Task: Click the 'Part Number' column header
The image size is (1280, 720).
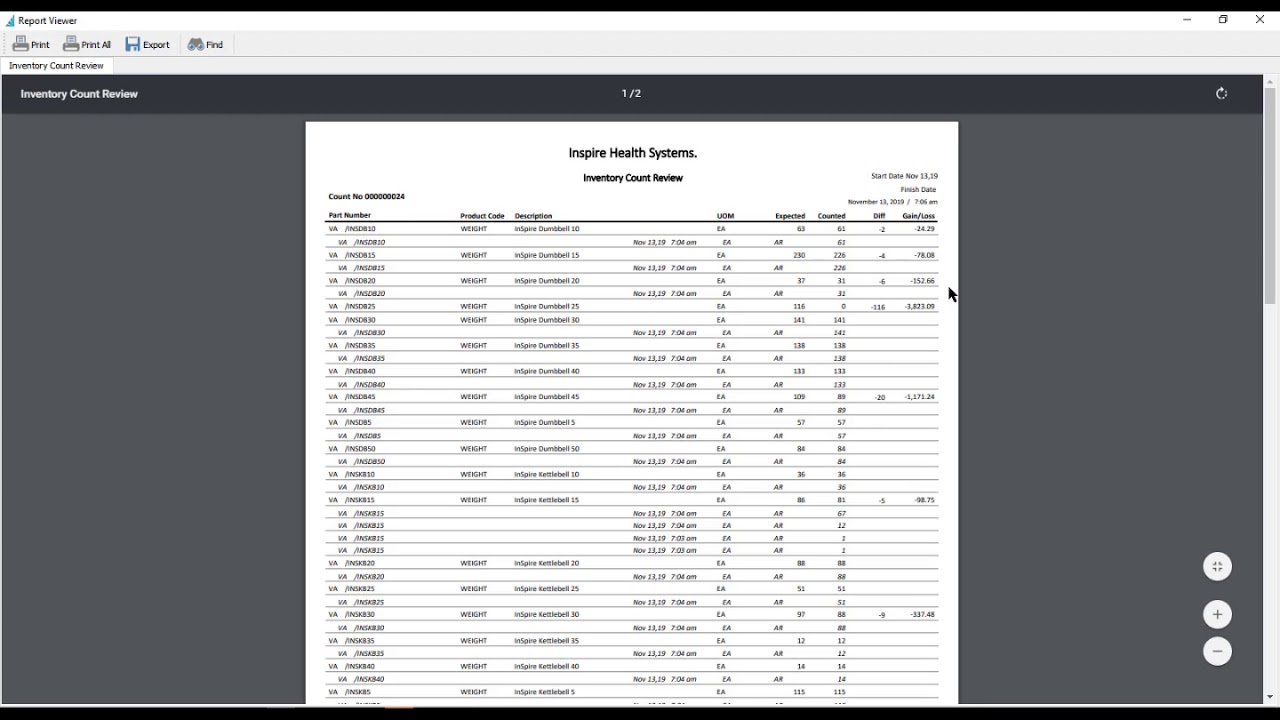Action: coord(350,215)
